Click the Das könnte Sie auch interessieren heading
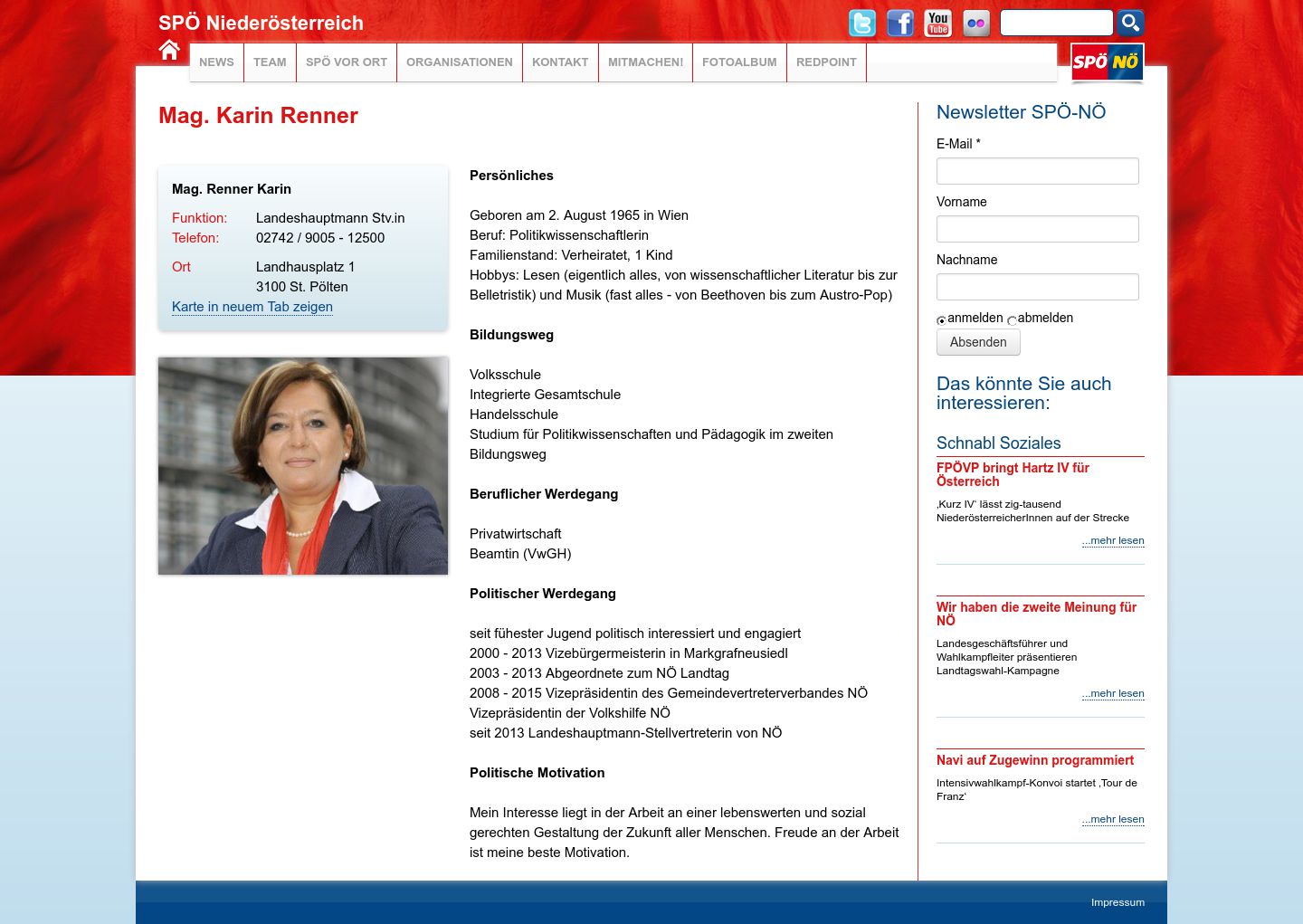 tap(1023, 393)
